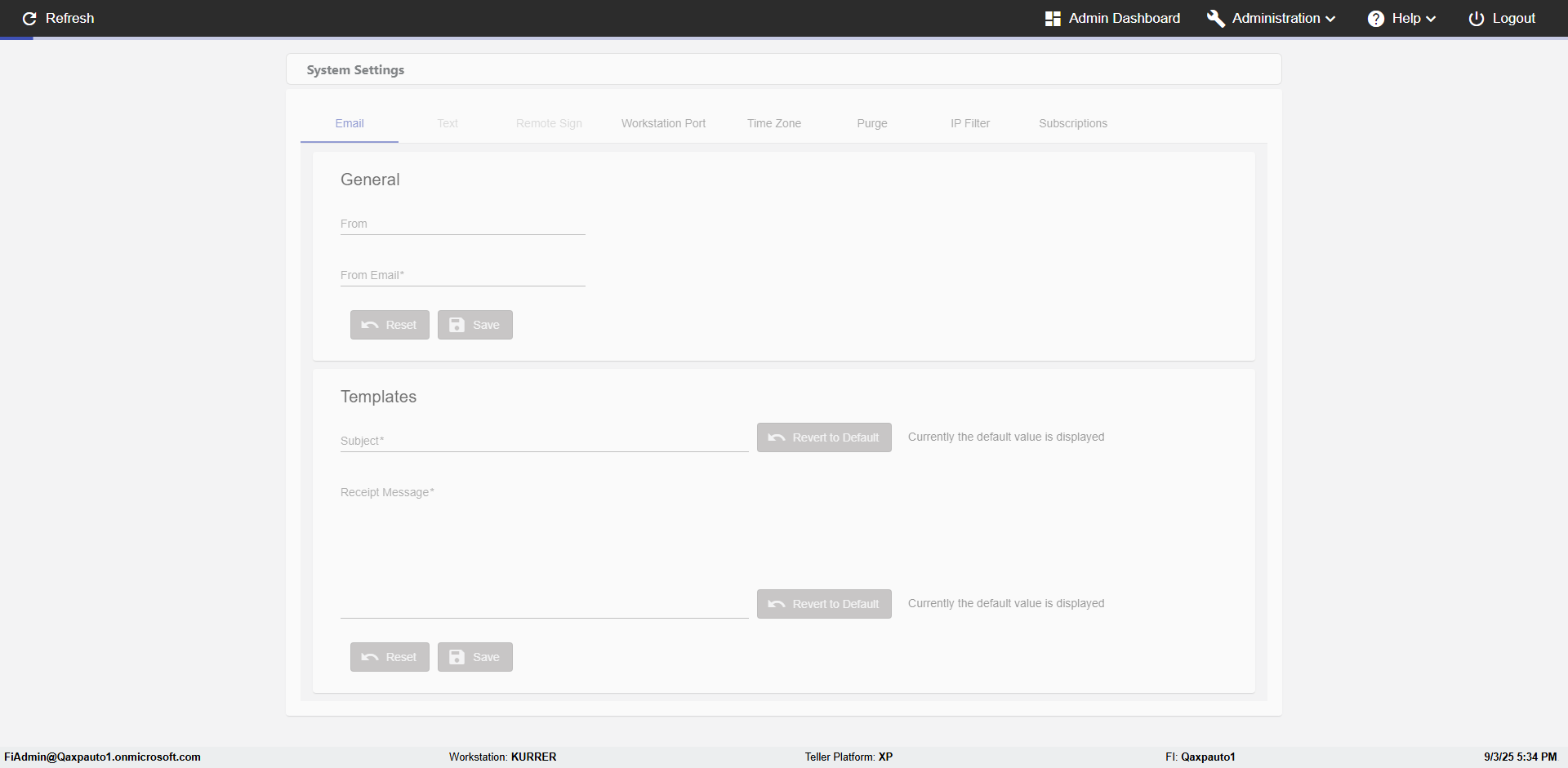
Task: Click Reset label in General section
Action: (401, 325)
